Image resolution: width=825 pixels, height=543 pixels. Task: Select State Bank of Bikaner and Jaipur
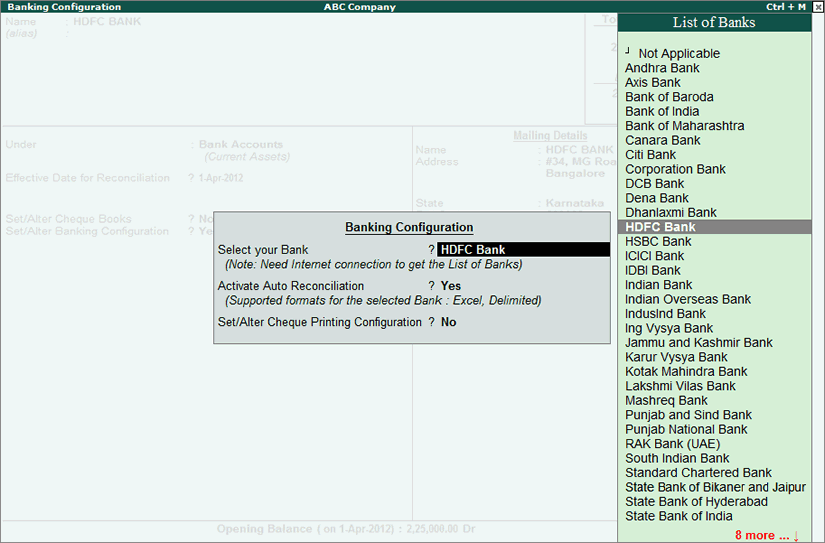[x=715, y=487]
